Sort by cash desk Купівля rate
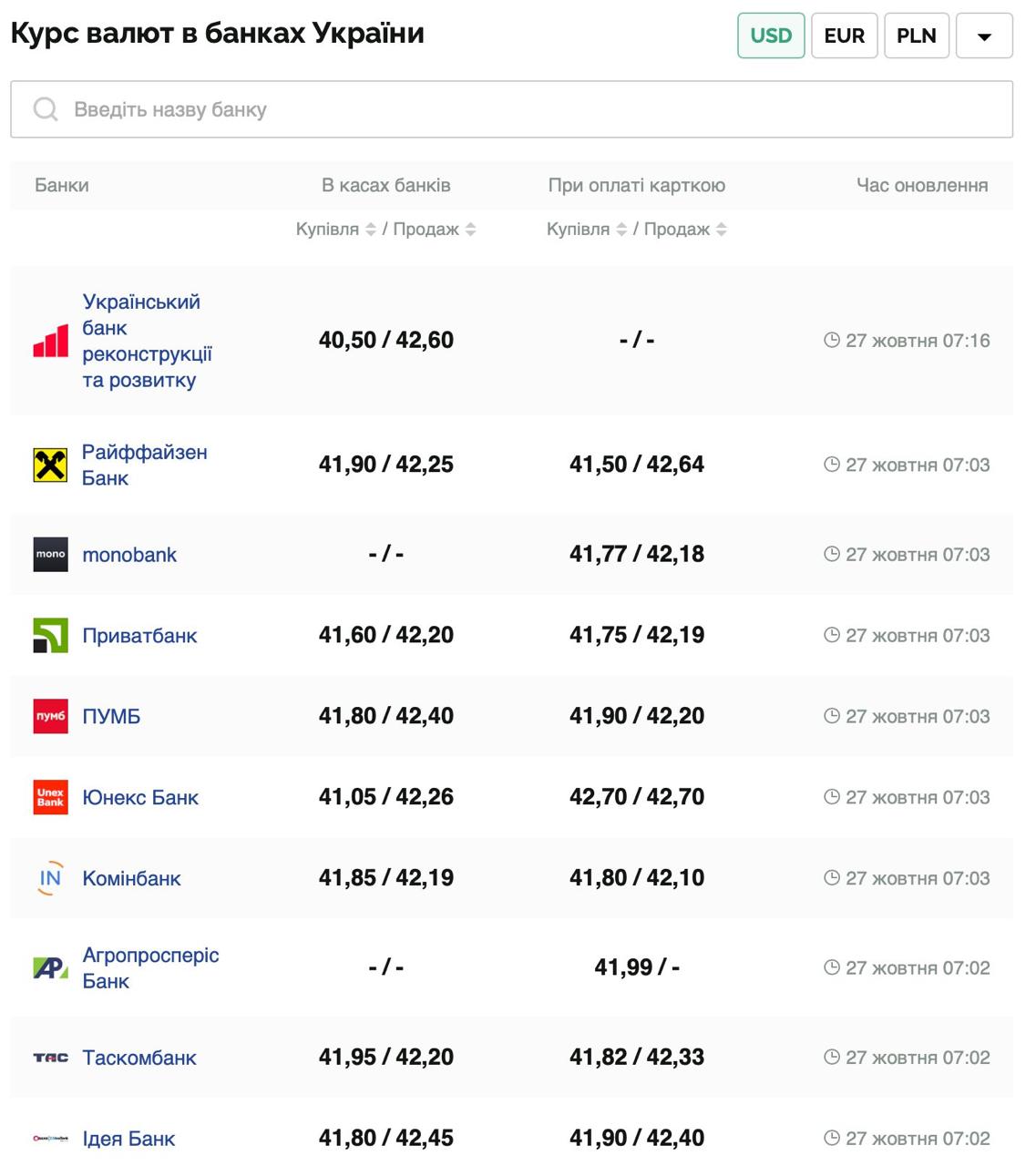1036x1166 pixels. point(371,230)
